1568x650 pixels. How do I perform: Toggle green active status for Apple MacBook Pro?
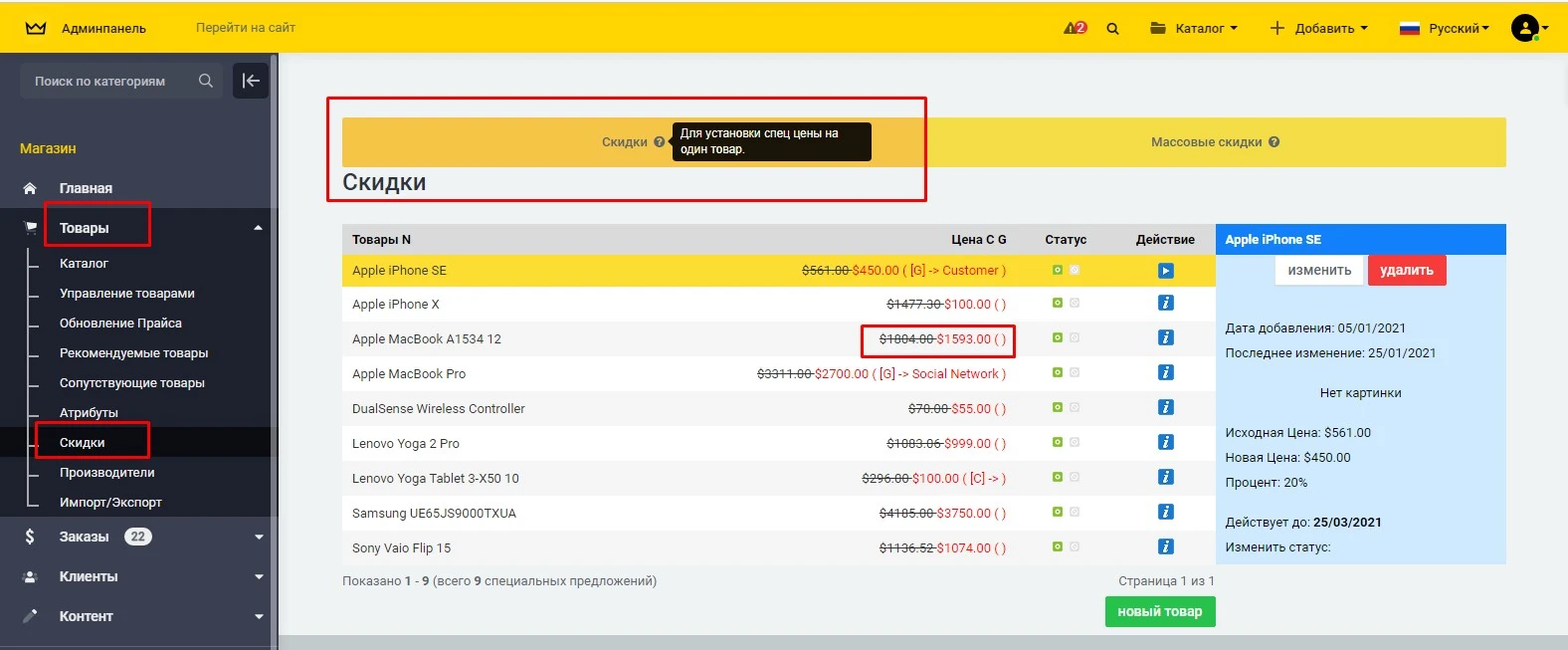click(1058, 372)
